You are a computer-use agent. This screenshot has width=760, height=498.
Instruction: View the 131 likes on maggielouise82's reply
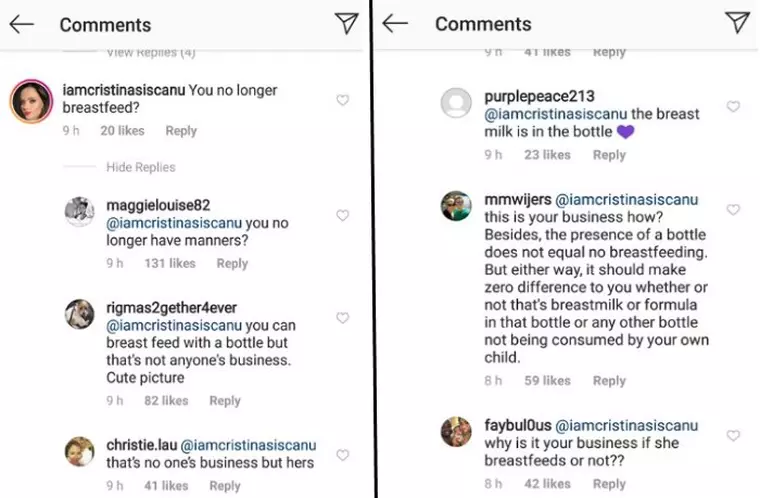[x=169, y=263]
